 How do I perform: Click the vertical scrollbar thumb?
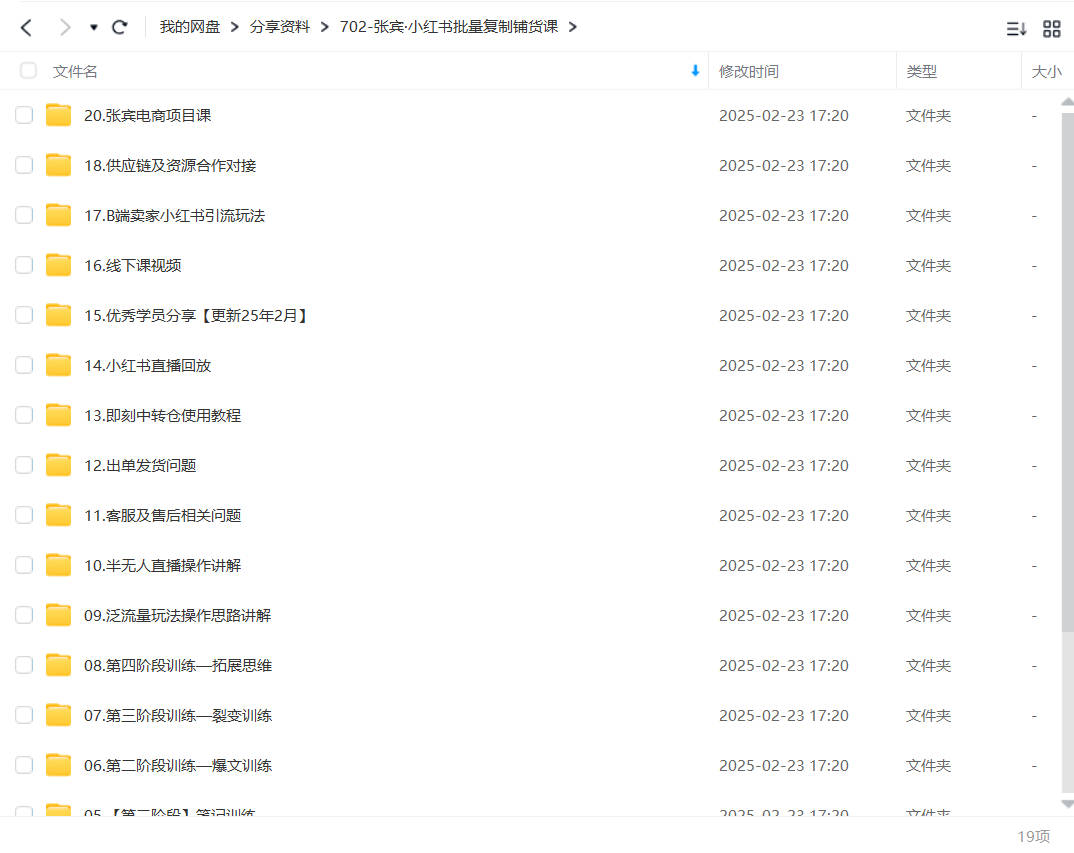pyautogui.click(x=1067, y=372)
